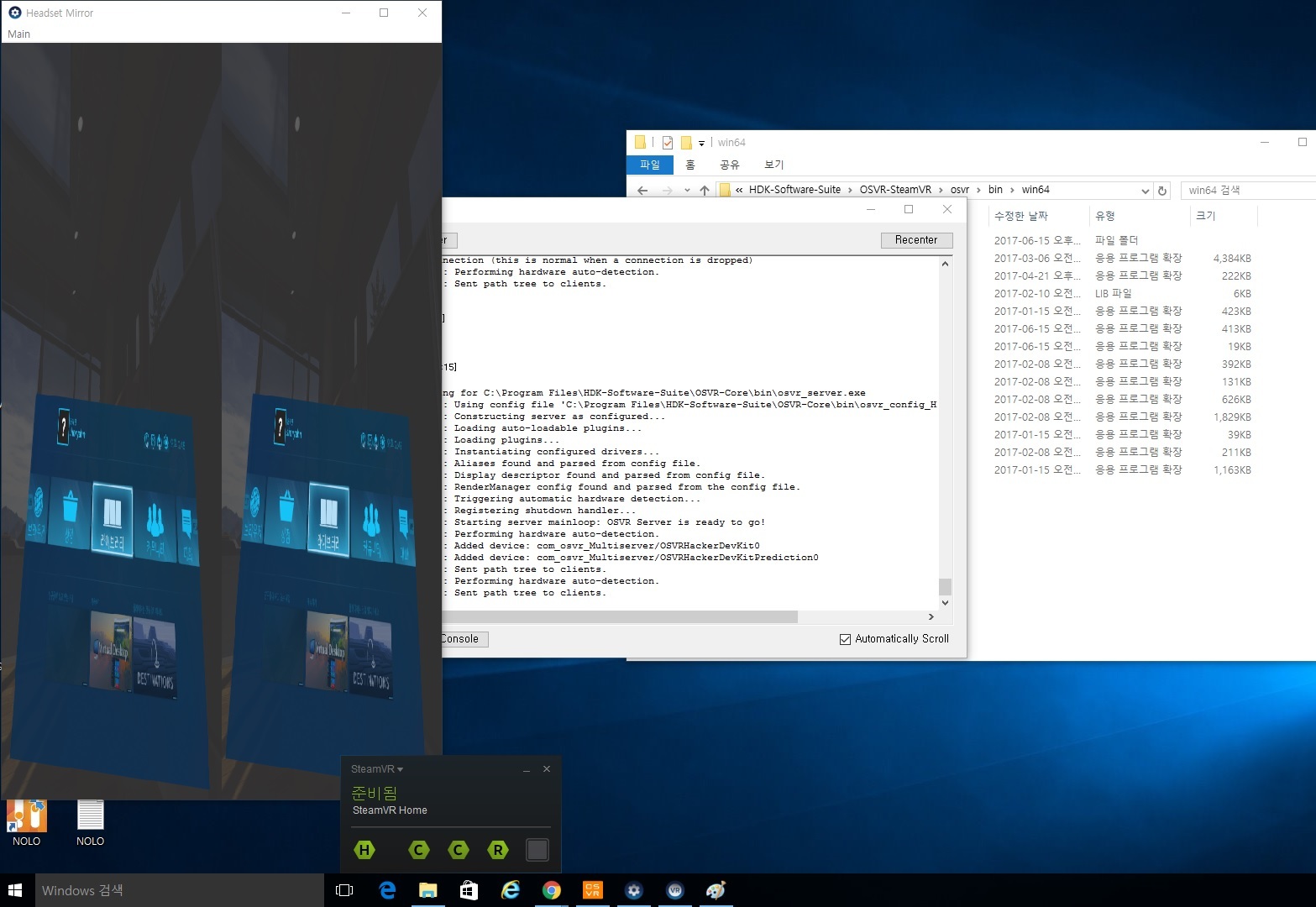Open the Paint palette app in taskbar

click(716, 890)
